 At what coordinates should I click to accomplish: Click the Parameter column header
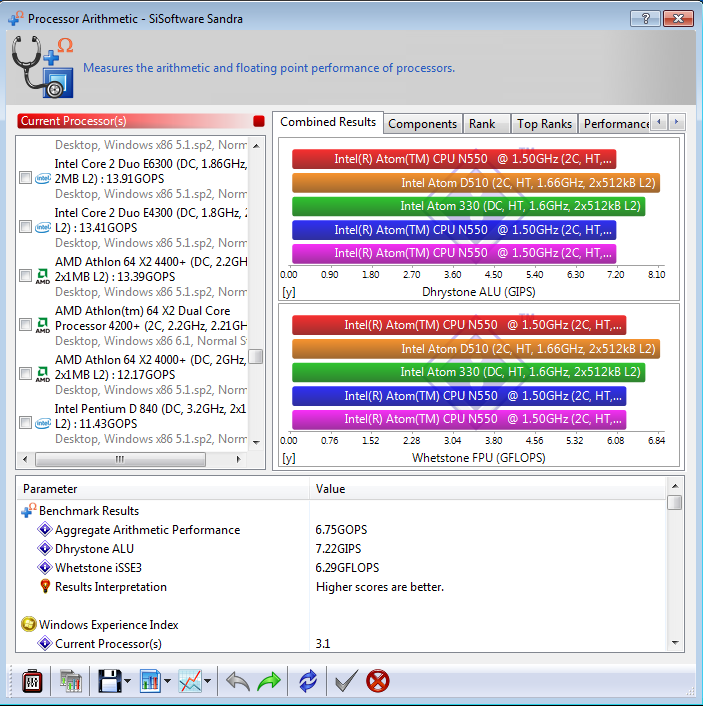pos(160,489)
